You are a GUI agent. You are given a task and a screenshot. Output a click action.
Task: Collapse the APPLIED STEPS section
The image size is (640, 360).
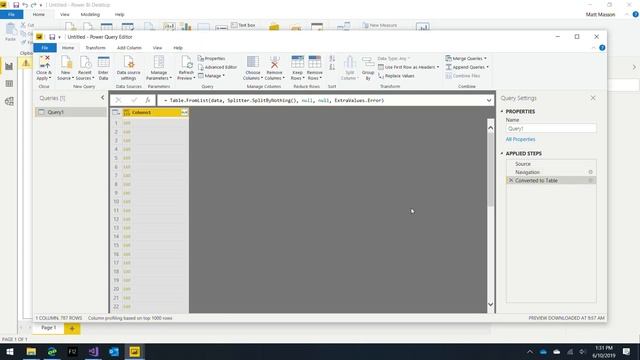click(502, 153)
